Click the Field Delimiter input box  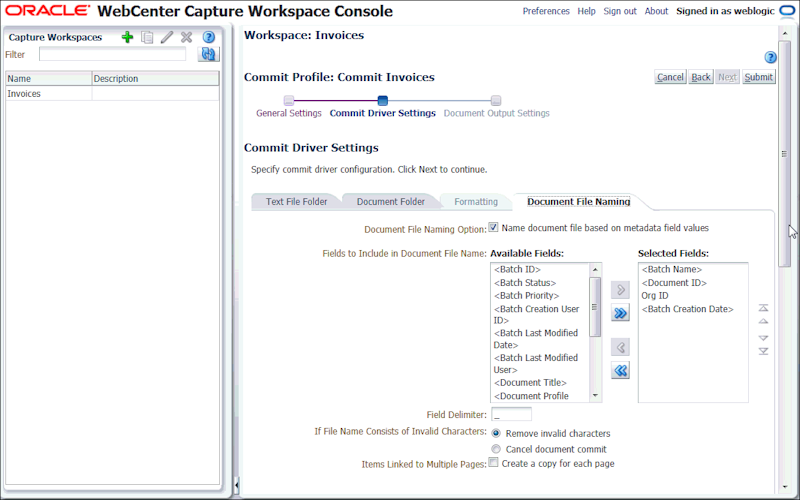511,414
